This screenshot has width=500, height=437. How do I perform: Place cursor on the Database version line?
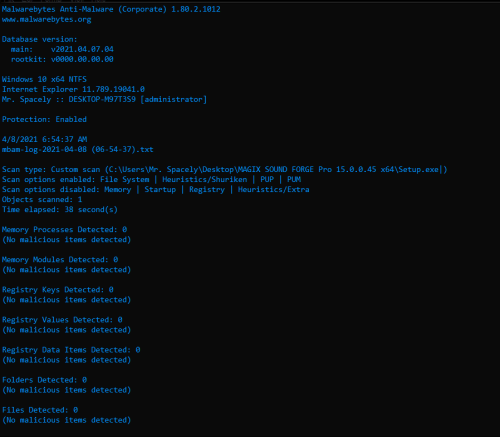[39, 39]
